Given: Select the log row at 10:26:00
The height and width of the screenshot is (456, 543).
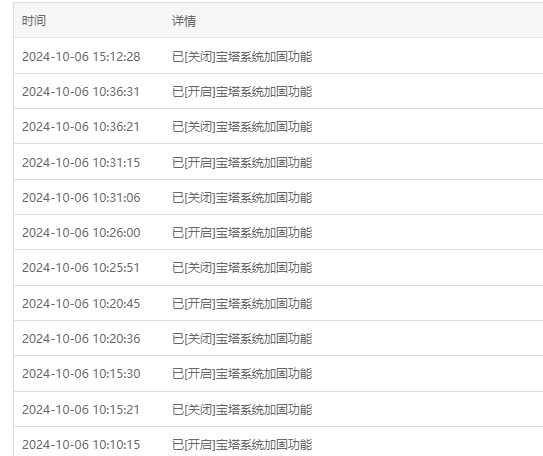Looking at the screenshot, I should click(278, 233).
